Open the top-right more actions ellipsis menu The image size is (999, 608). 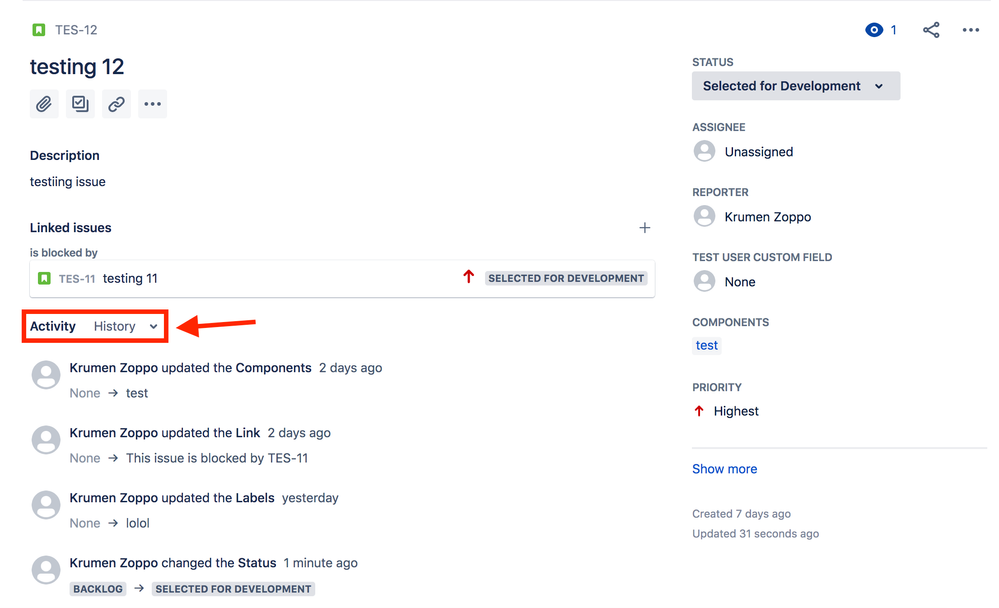pos(970,29)
